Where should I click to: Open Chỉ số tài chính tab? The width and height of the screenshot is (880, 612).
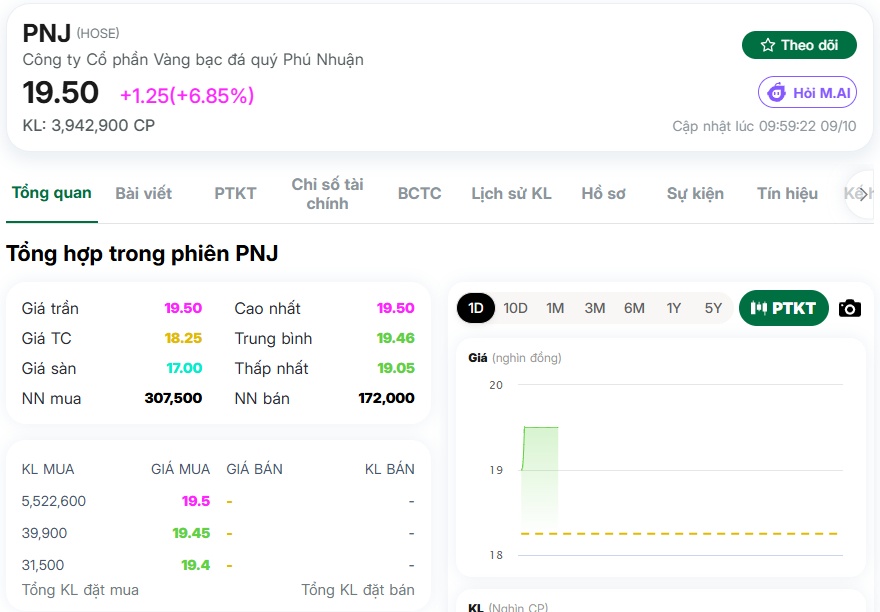tap(327, 193)
